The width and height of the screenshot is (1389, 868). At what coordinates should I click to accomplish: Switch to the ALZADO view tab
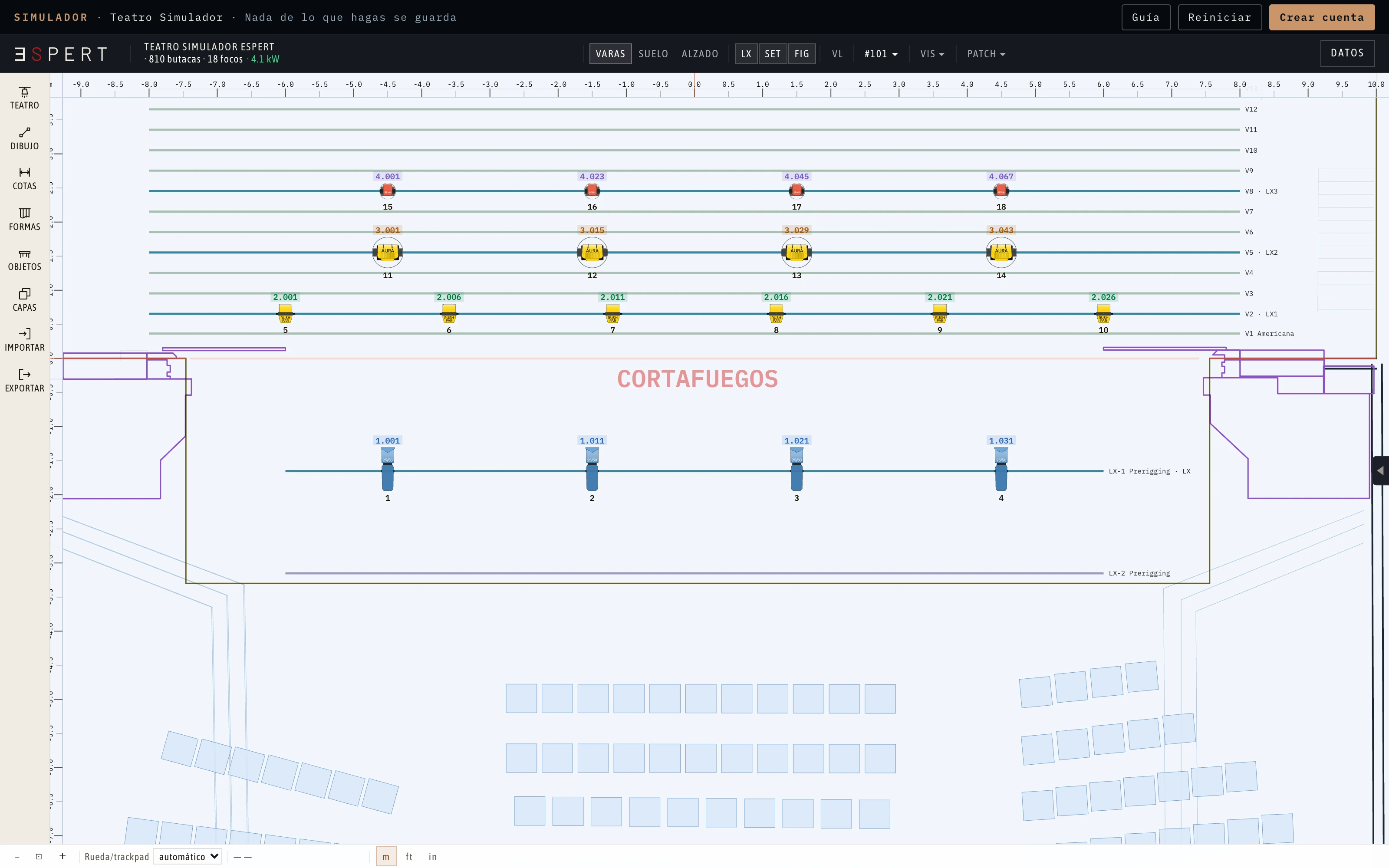click(700, 54)
